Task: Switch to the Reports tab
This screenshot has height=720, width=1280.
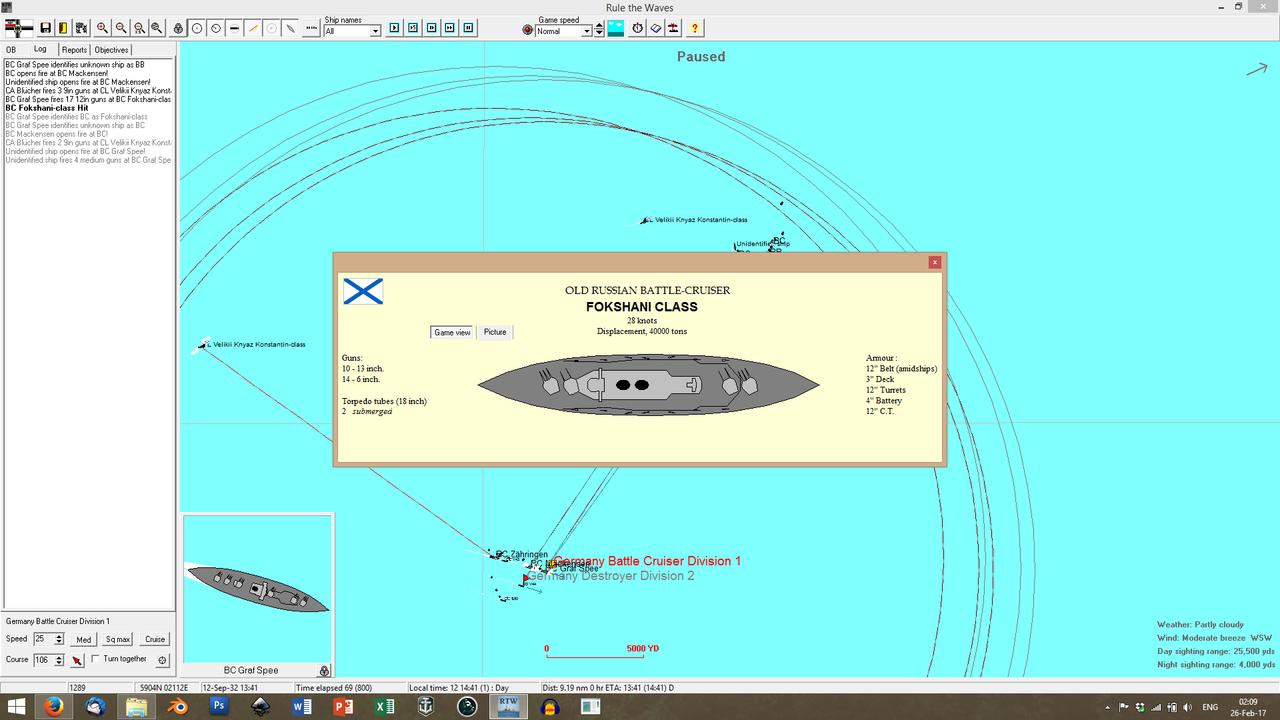Action: coord(74,49)
